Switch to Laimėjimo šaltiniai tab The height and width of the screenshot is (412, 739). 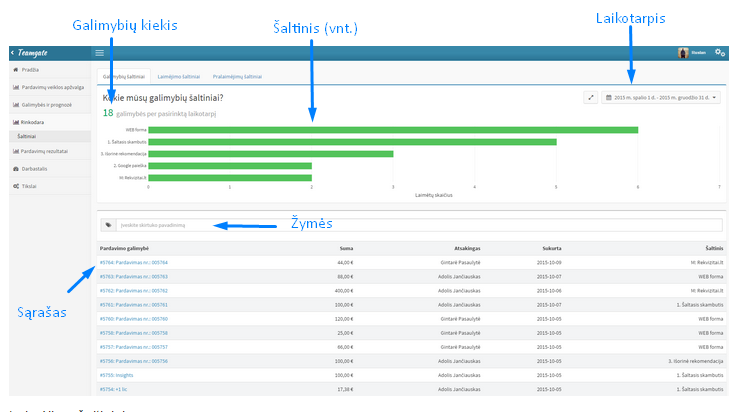point(179,76)
